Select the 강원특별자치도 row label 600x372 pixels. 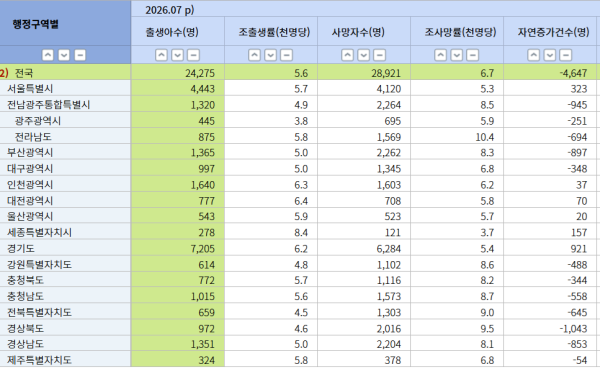(x=39, y=265)
